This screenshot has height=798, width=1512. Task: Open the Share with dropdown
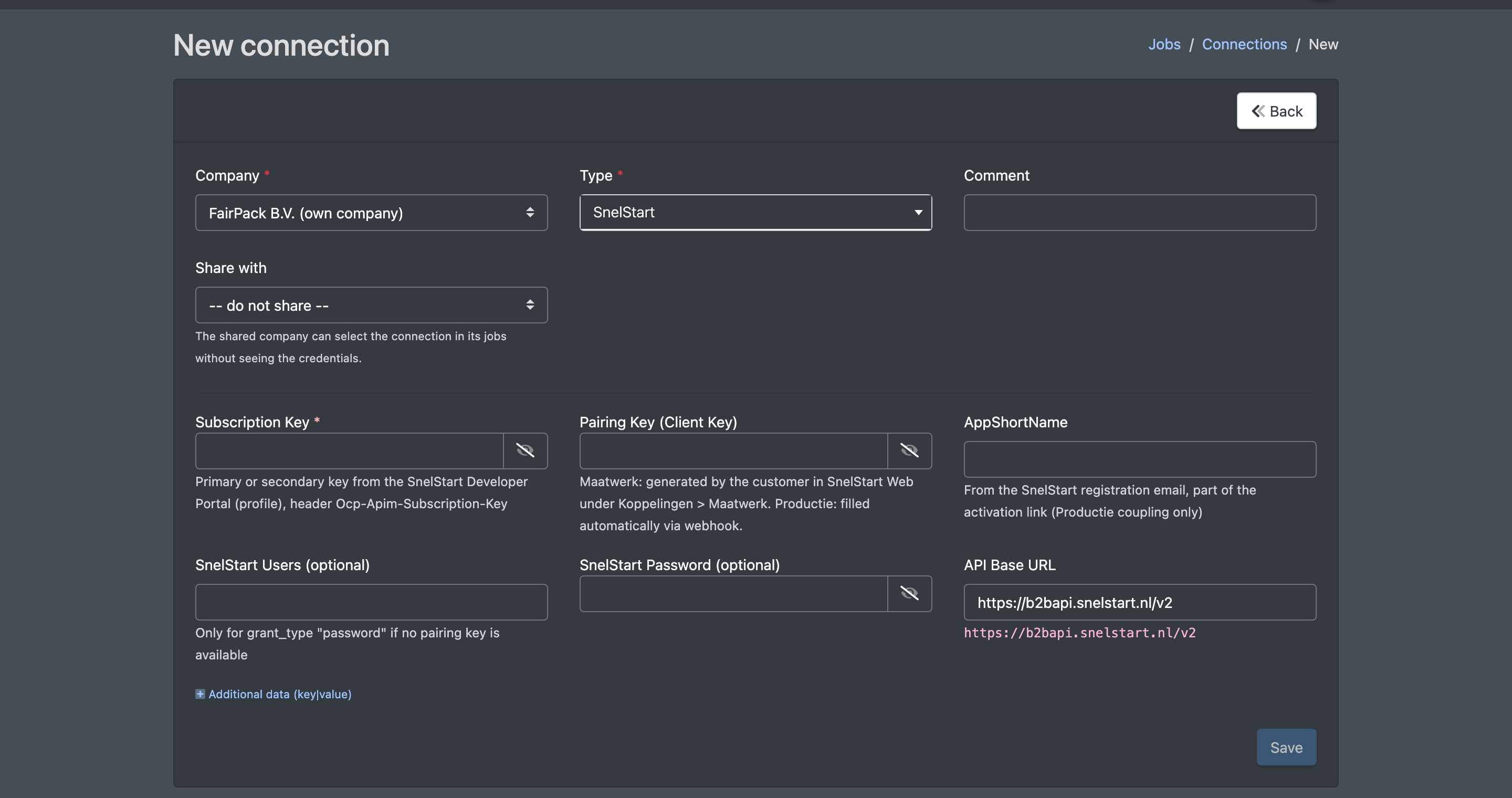click(x=371, y=305)
